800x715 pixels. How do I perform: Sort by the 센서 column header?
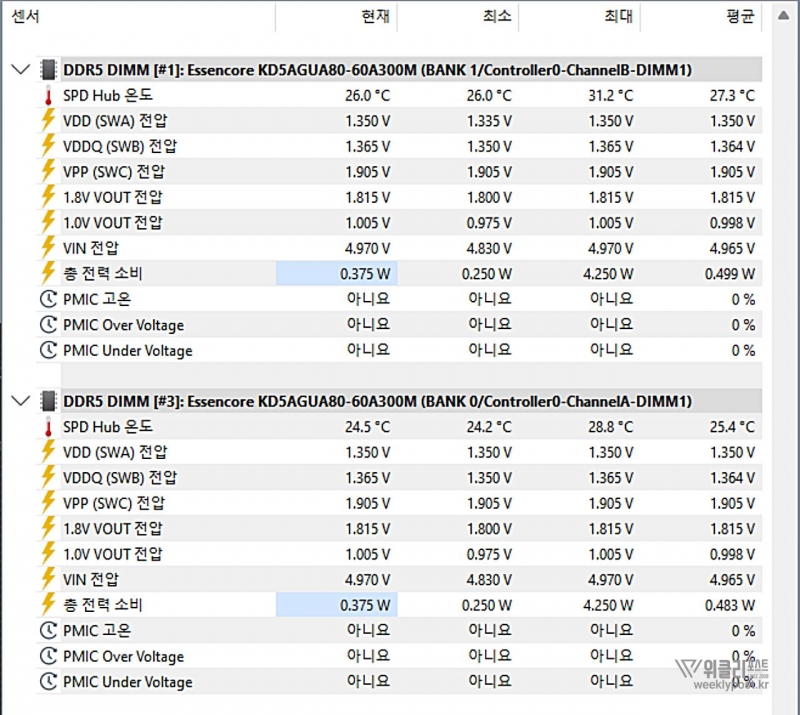tap(138, 17)
